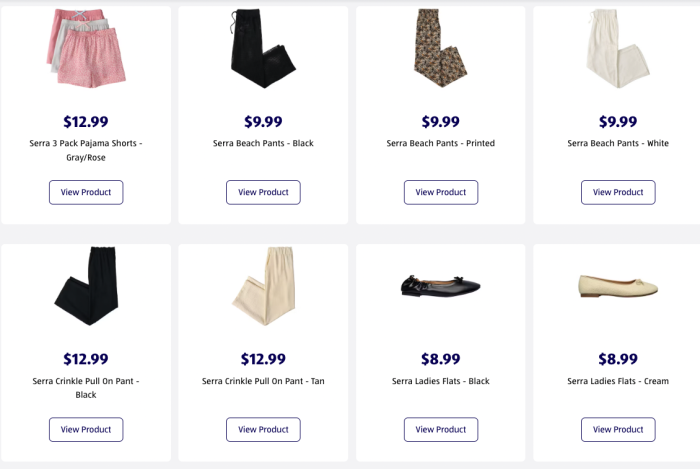
Task: Click View Product for Serra 3 Pack Pajama Shorts
Action: pyautogui.click(x=86, y=192)
